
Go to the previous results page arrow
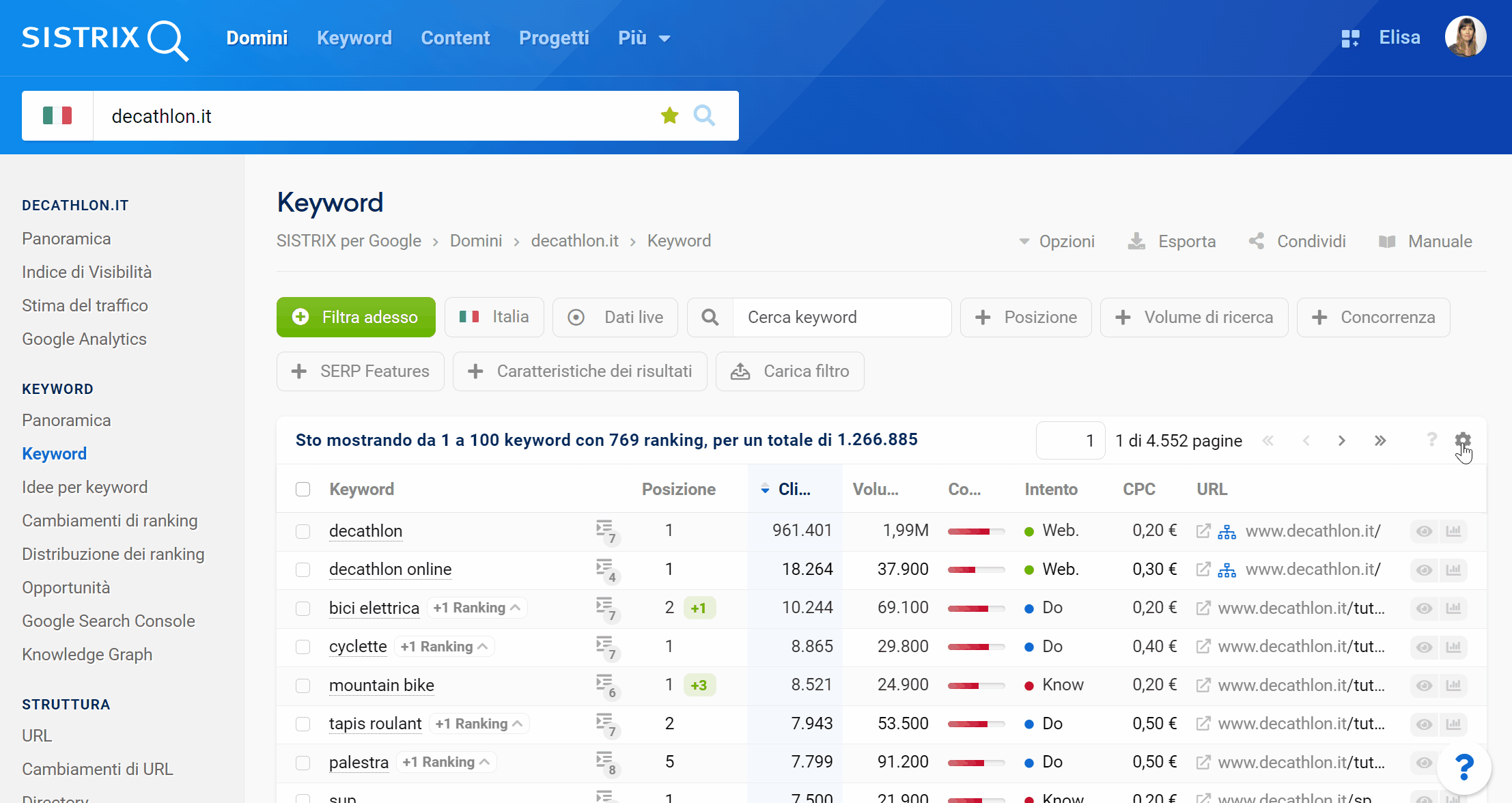pos(1306,440)
